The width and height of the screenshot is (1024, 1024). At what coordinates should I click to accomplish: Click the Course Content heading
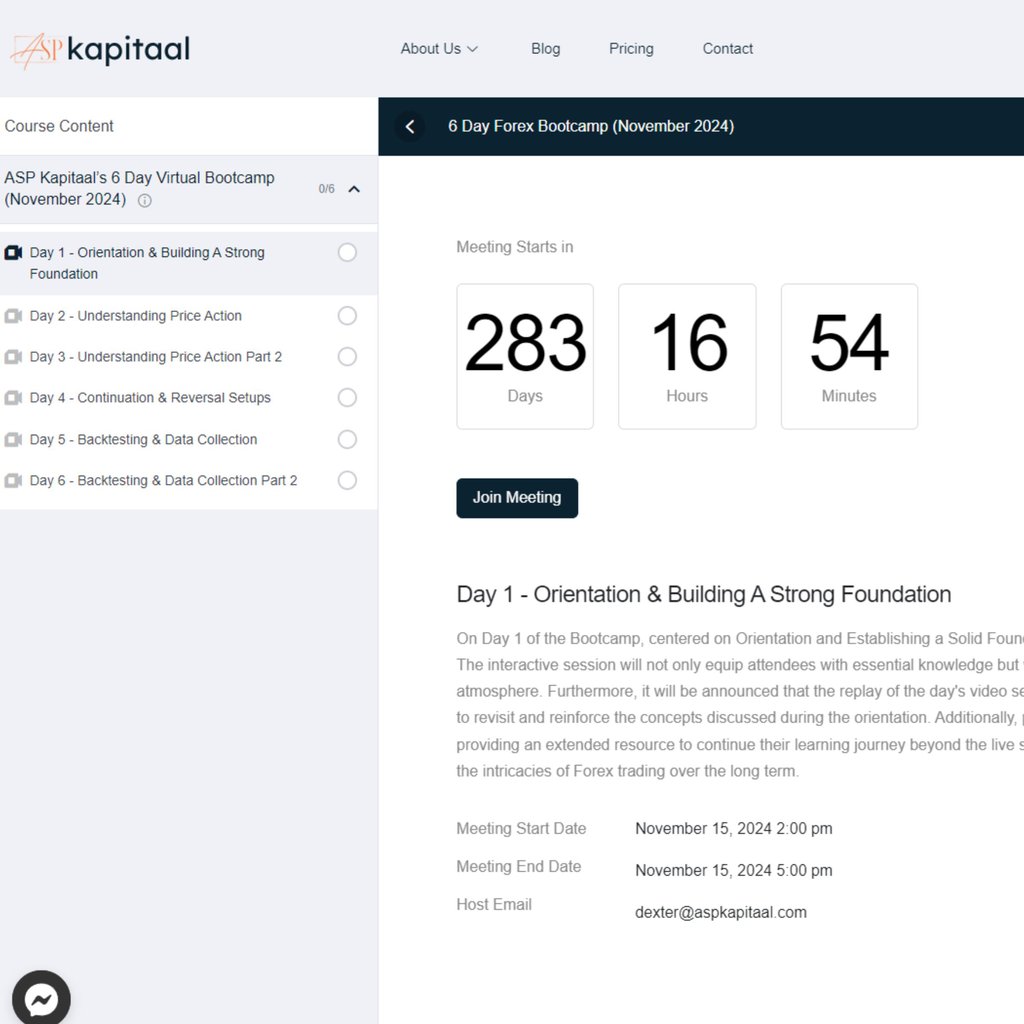tap(59, 126)
